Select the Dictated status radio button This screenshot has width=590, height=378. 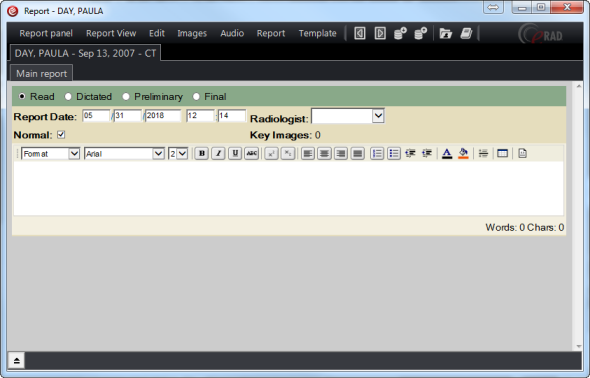point(68,97)
